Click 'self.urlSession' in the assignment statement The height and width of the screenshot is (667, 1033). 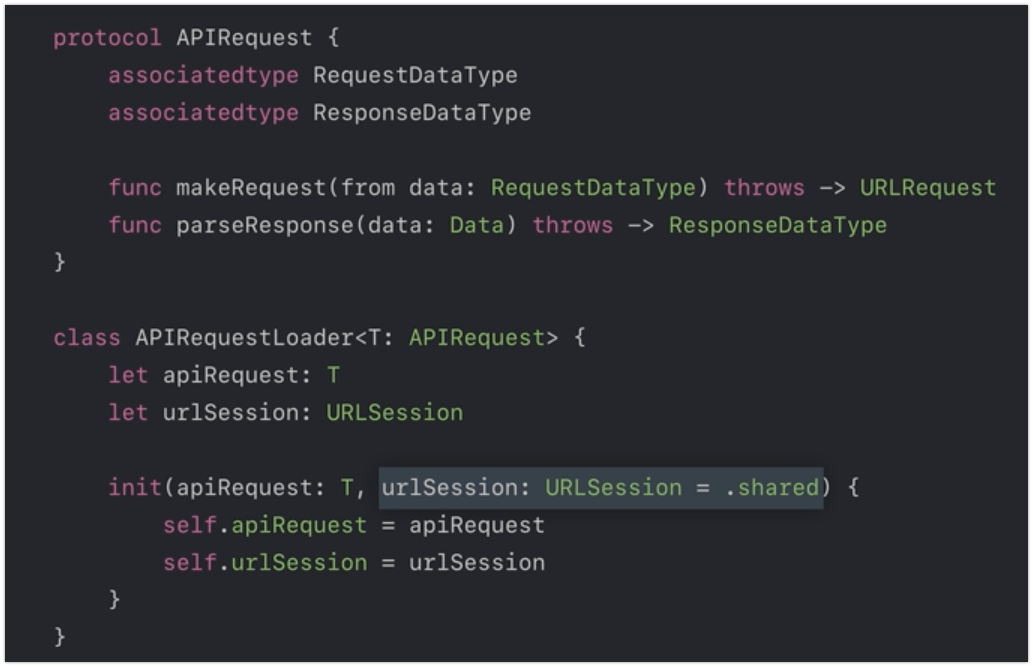tap(265, 563)
